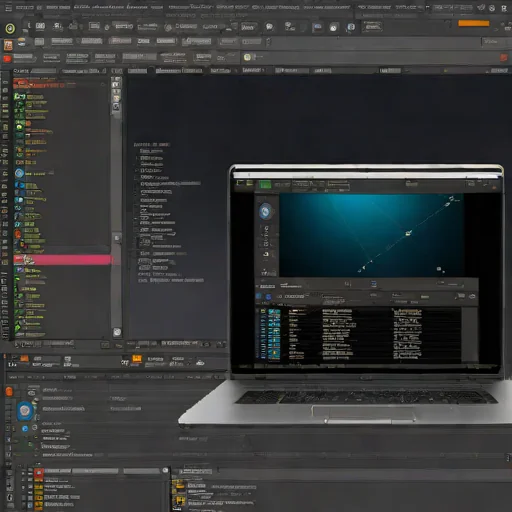Click the orange square icon in the lower middle toolbar

(137, 359)
